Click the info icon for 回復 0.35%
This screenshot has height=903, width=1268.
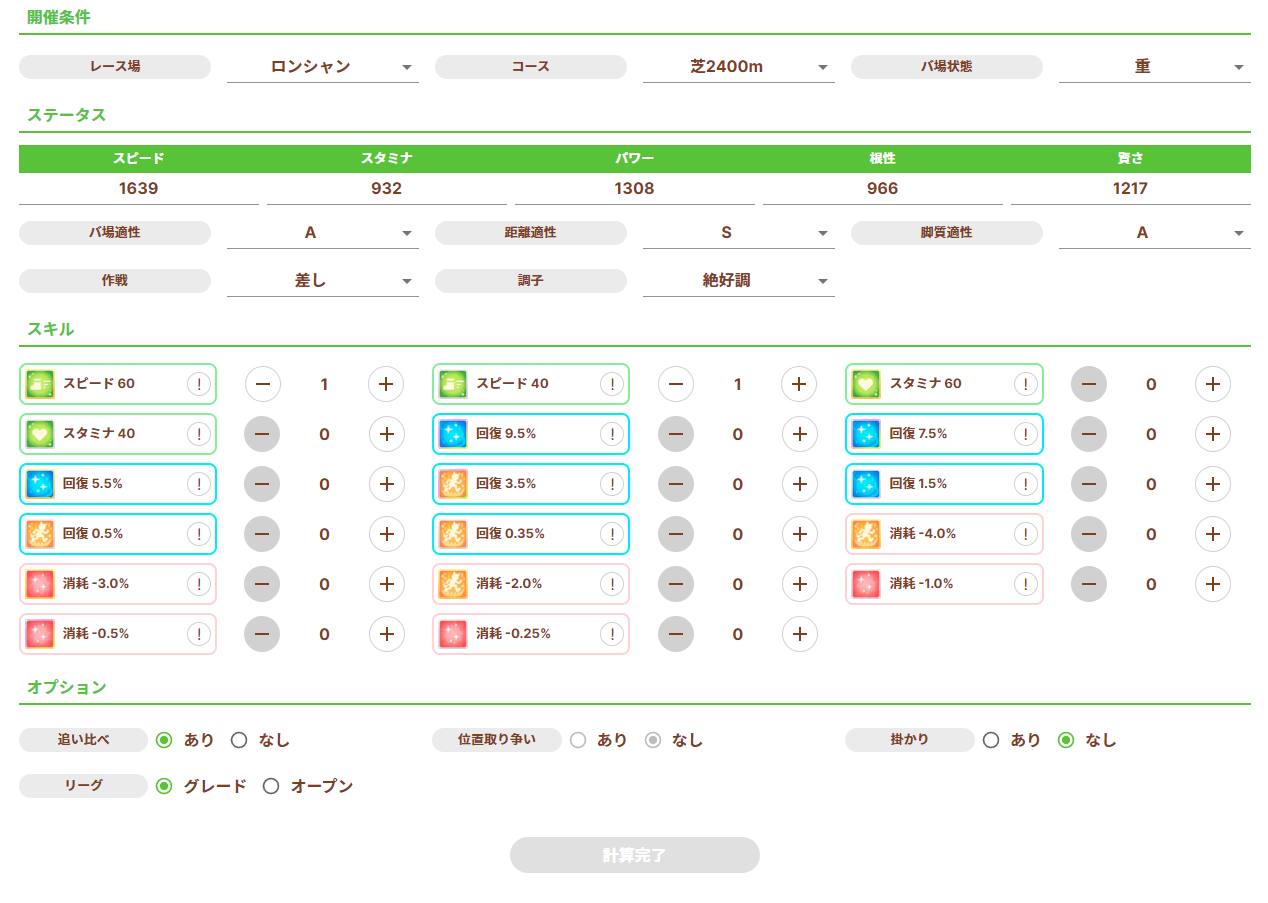612,534
